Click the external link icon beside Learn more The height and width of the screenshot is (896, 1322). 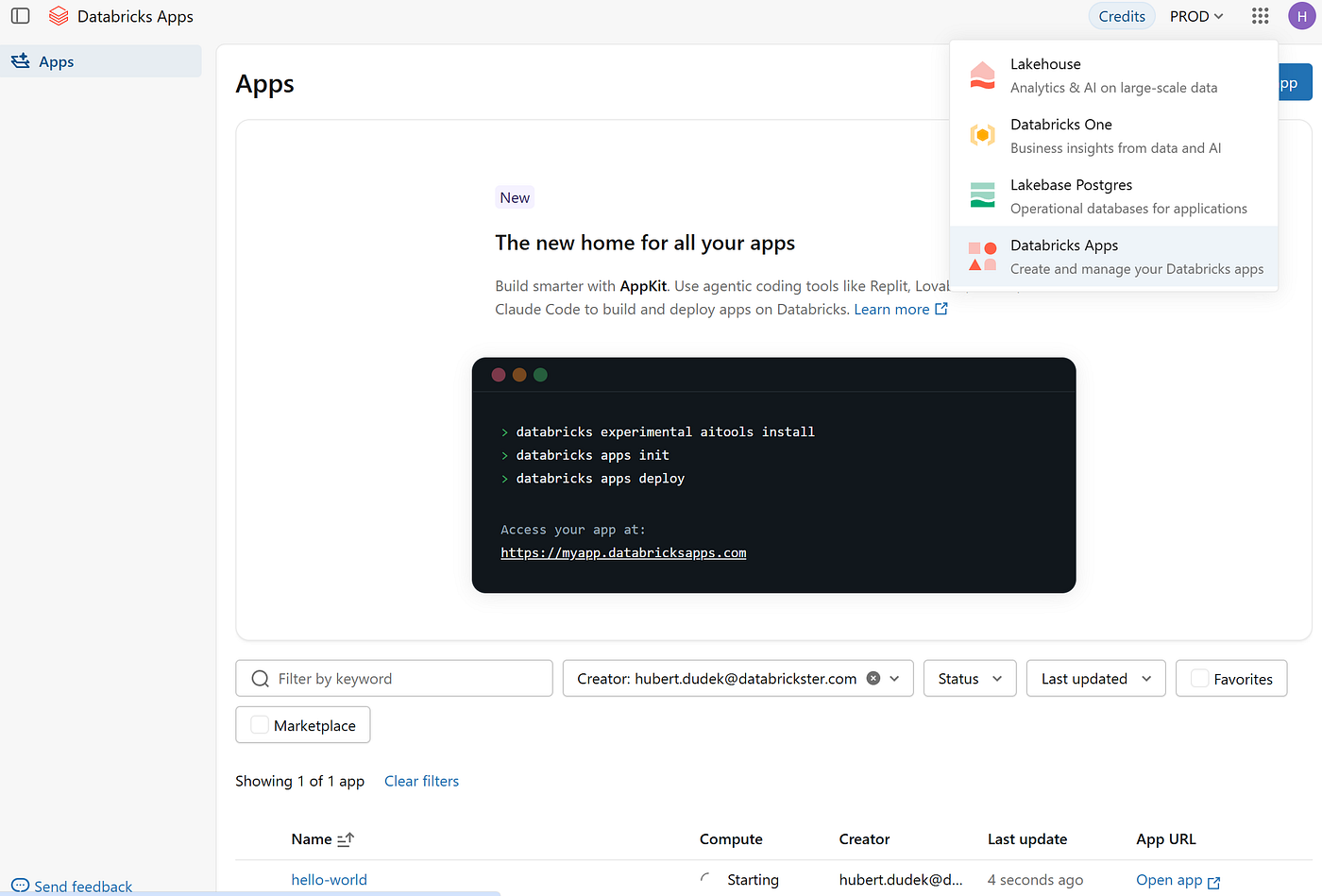(941, 309)
